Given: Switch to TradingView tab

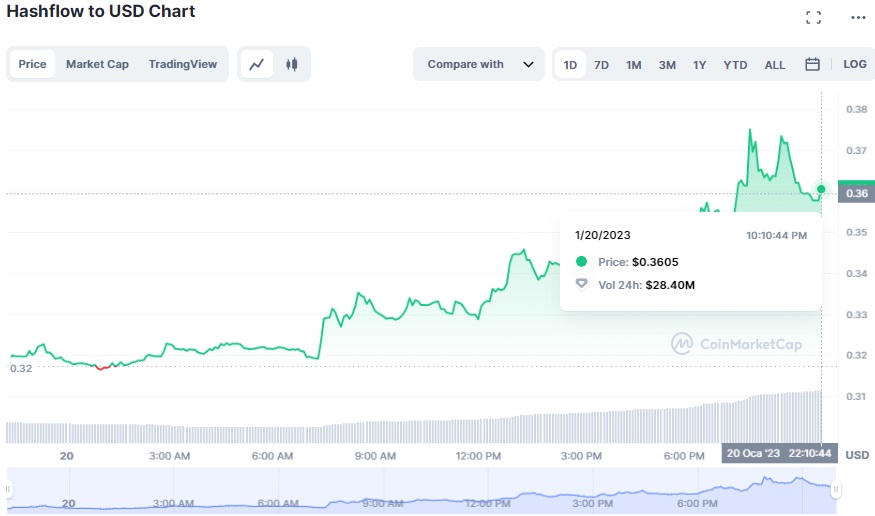Looking at the screenshot, I should click(182, 64).
